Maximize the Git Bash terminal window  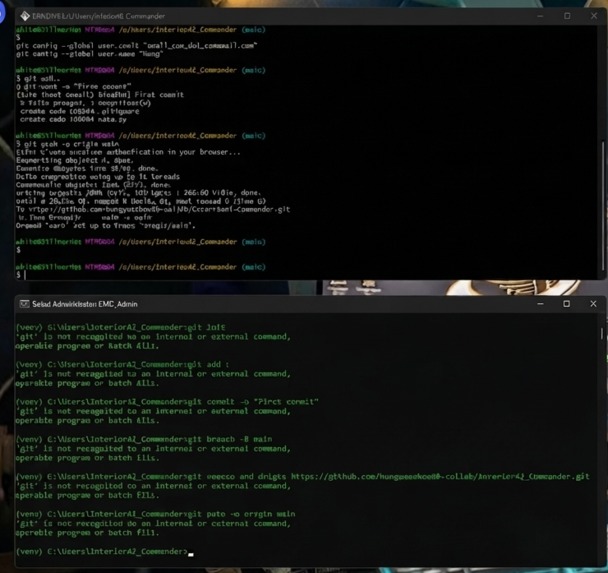pos(567,16)
